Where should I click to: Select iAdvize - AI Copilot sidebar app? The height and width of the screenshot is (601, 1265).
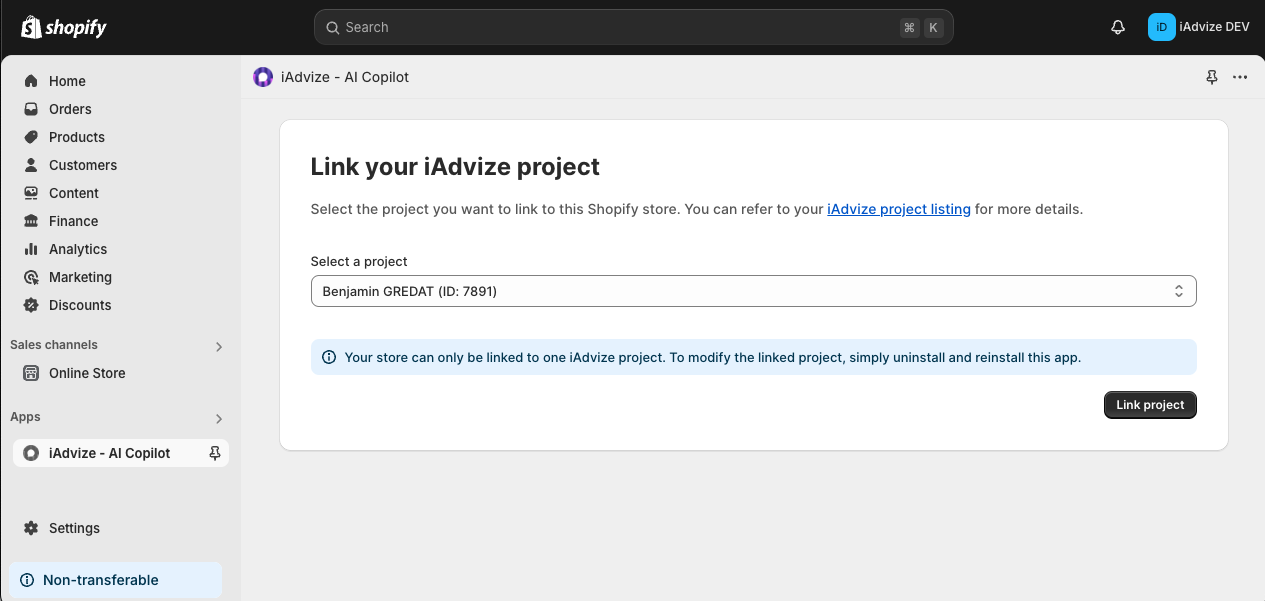(x=120, y=453)
